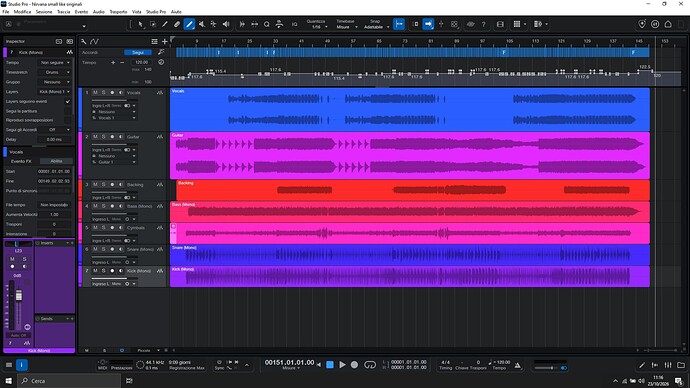Choose the Split (blade) tool
Image resolution: width=690 pixels, height=388 pixels.
click(x=165, y=24)
